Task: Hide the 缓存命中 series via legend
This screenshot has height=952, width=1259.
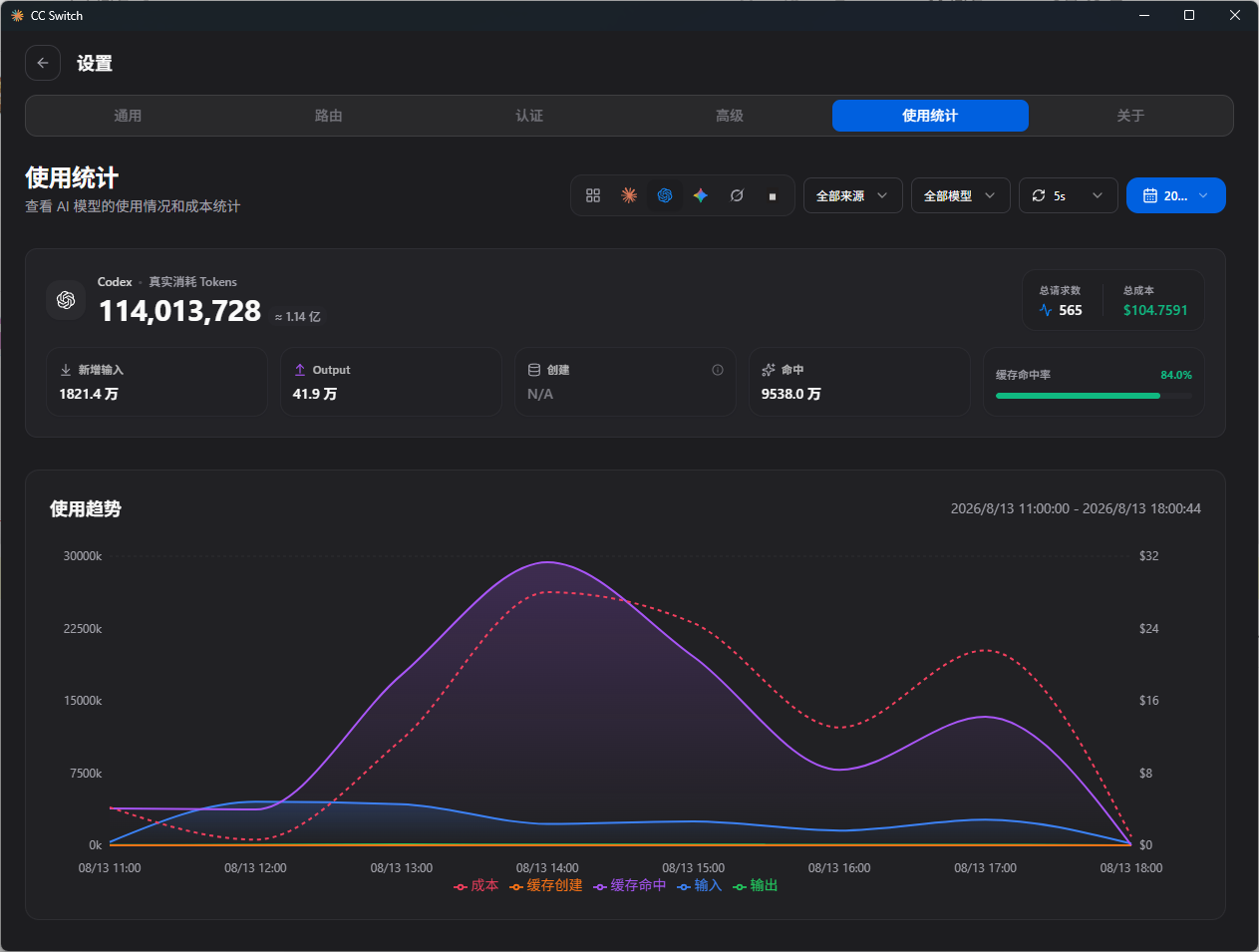Action: pos(629,885)
